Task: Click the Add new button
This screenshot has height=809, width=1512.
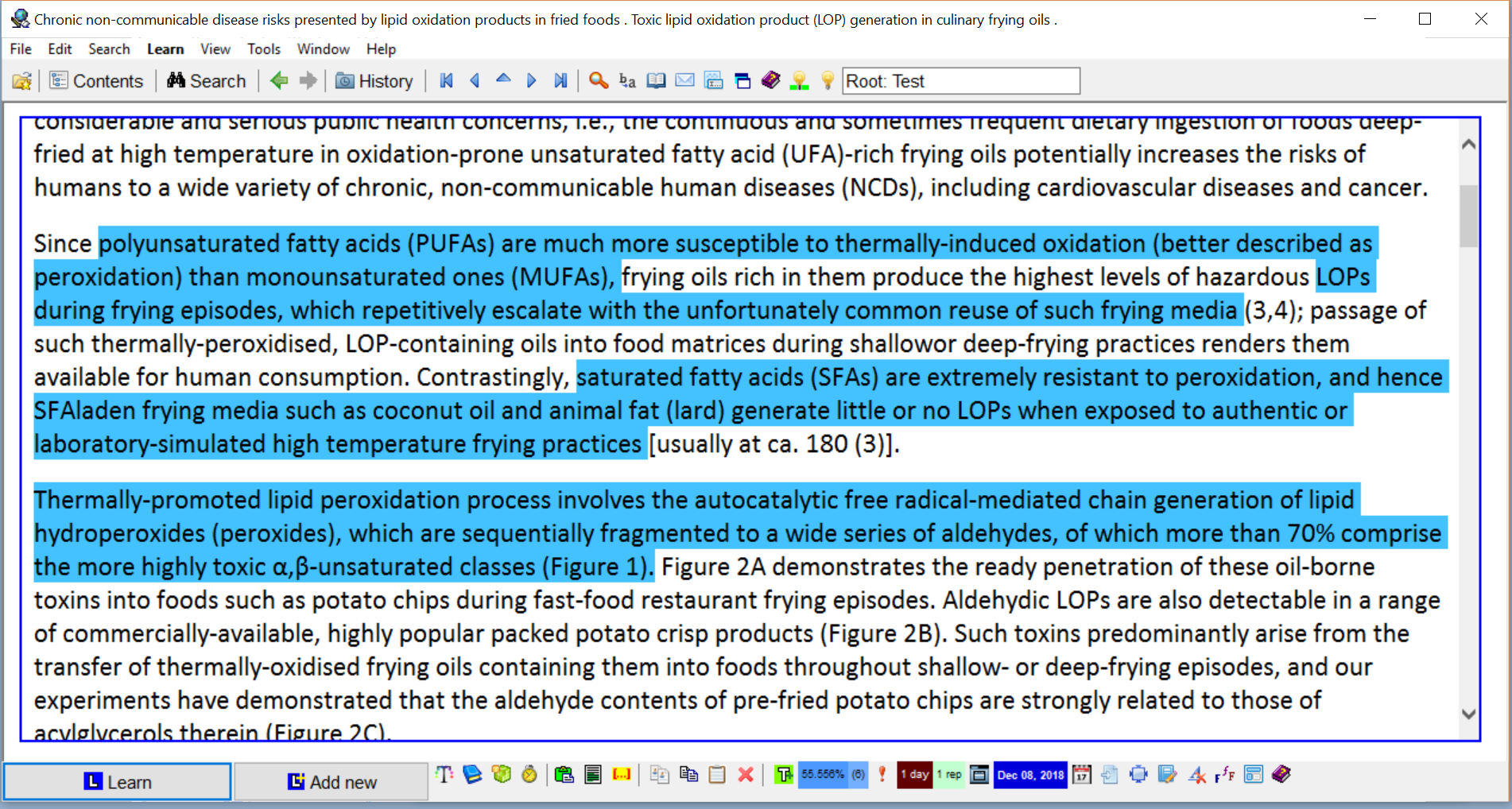Action: click(x=331, y=782)
